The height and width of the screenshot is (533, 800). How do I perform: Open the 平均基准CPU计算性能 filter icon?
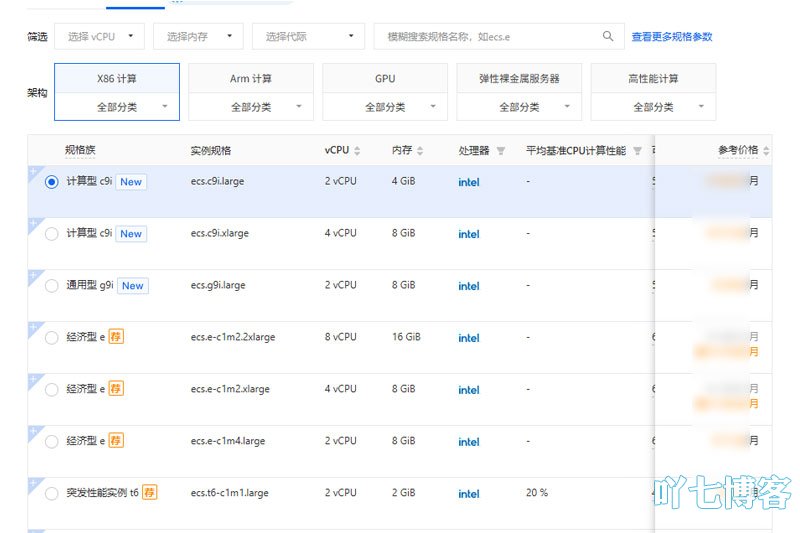(x=637, y=151)
